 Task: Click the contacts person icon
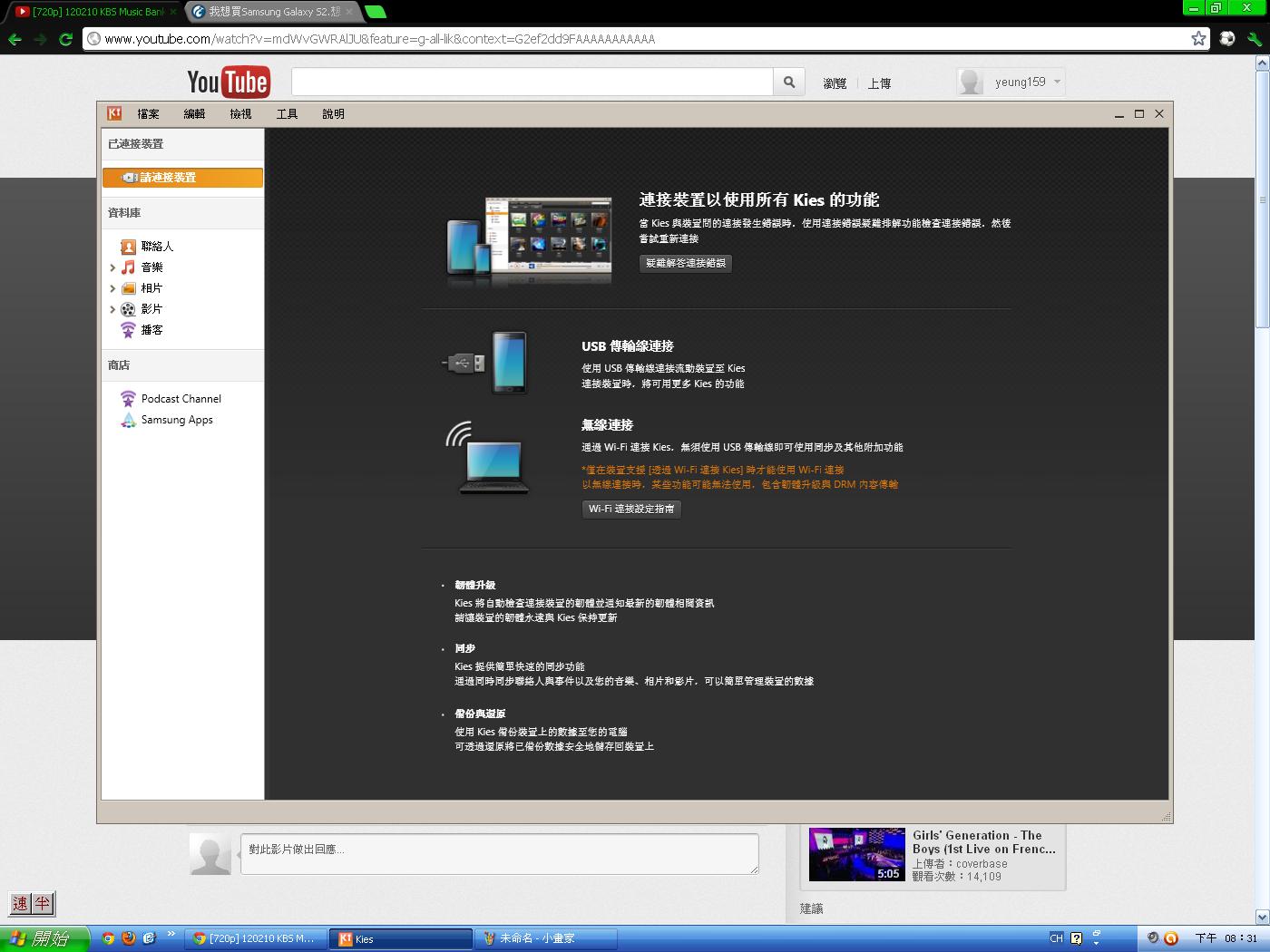coord(128,247)
